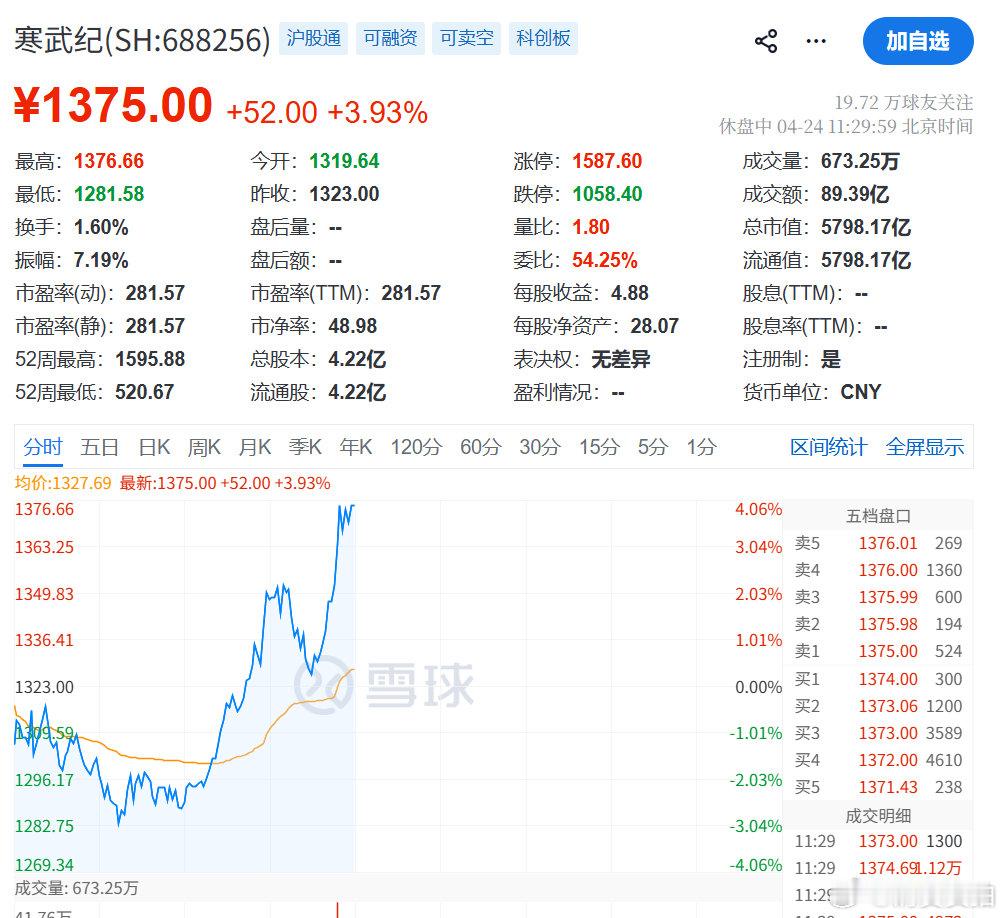Click the share icon

pyautogui.click(x=767, y=40)
